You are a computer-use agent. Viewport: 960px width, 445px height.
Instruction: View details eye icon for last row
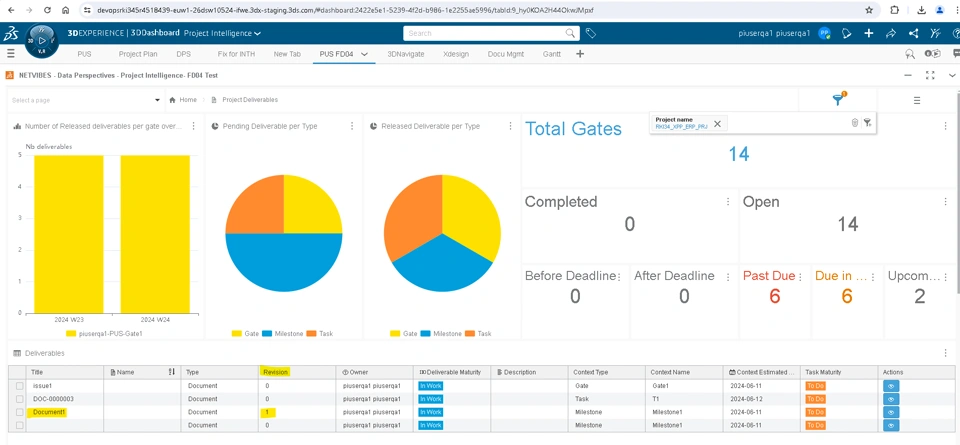891,425
